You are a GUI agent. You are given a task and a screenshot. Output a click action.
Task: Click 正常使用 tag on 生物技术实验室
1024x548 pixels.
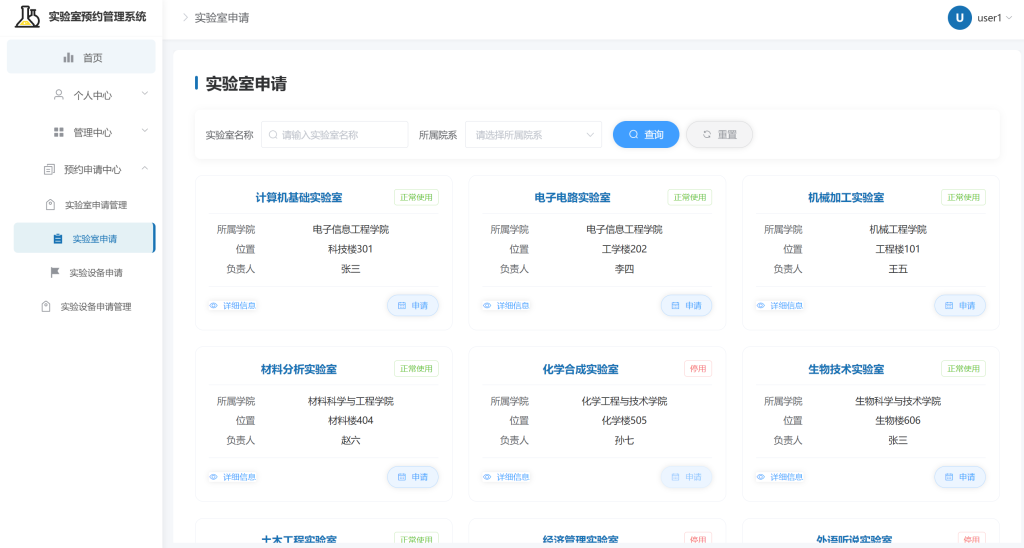coord(963,368)
